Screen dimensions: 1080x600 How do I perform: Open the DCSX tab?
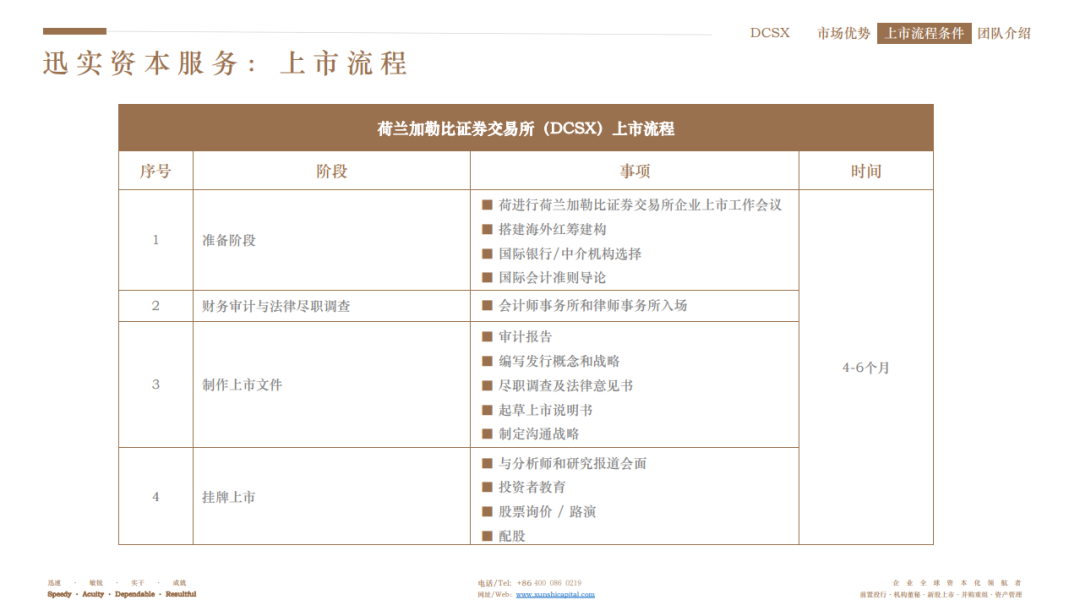(769, 33)
